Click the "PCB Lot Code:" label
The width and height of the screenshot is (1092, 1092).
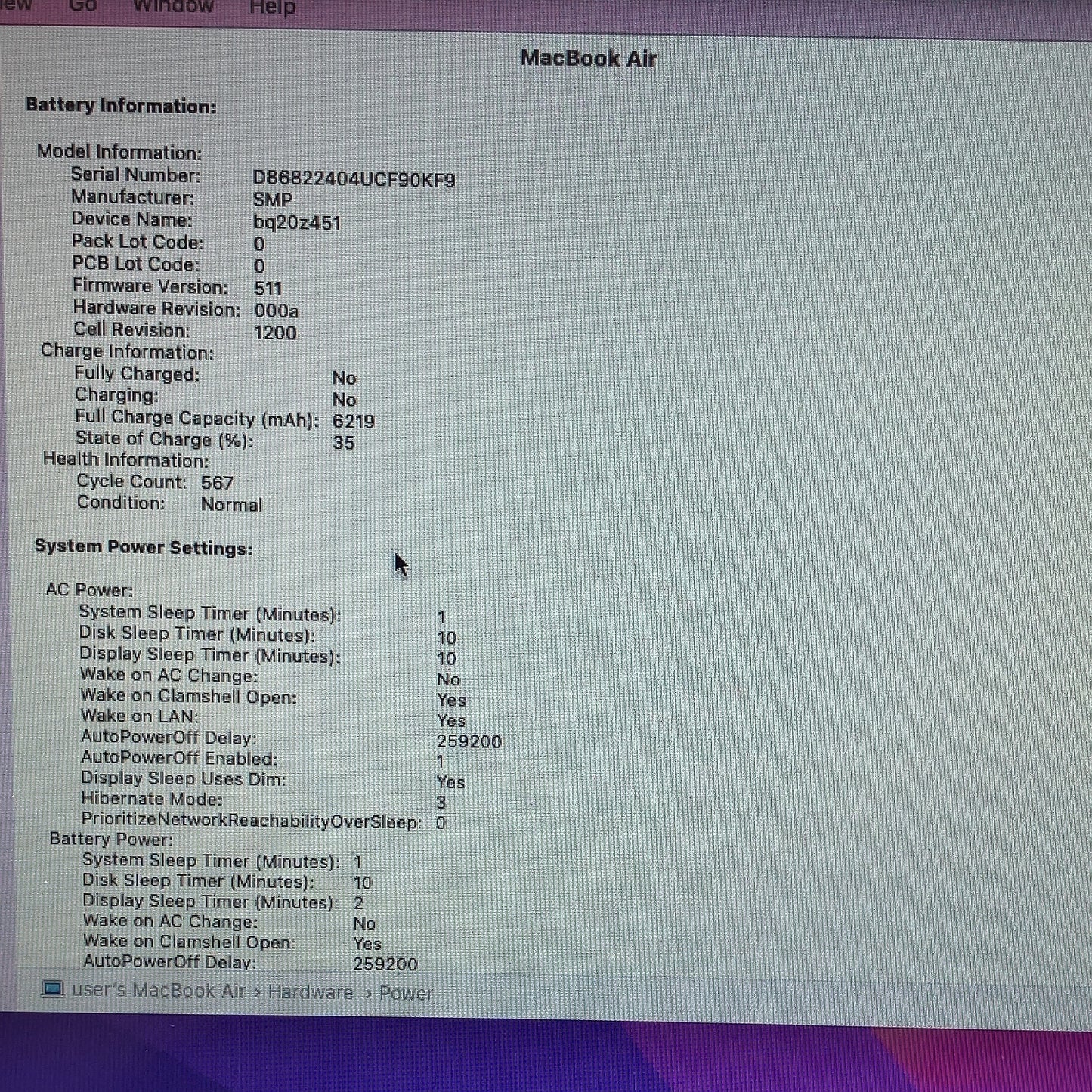(136, 264)
